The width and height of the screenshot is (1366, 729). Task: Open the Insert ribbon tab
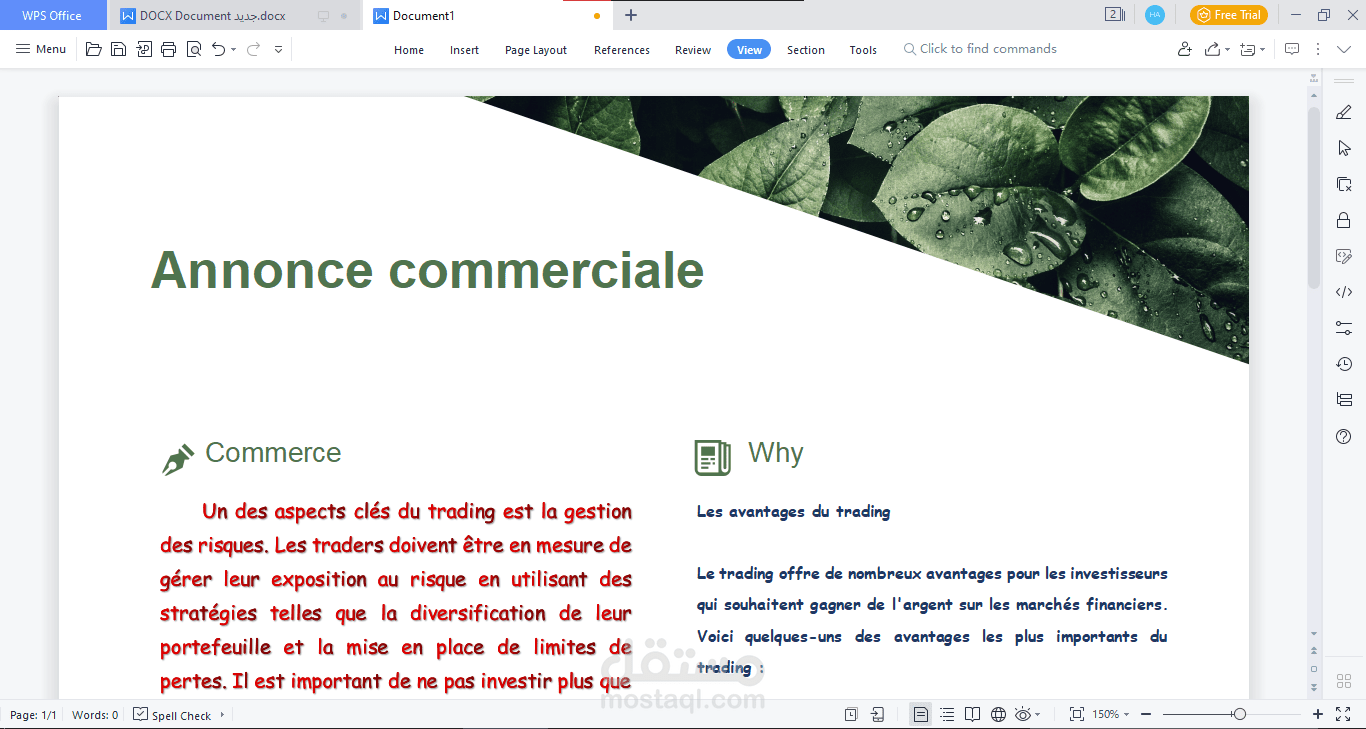[x=464, y=50]
